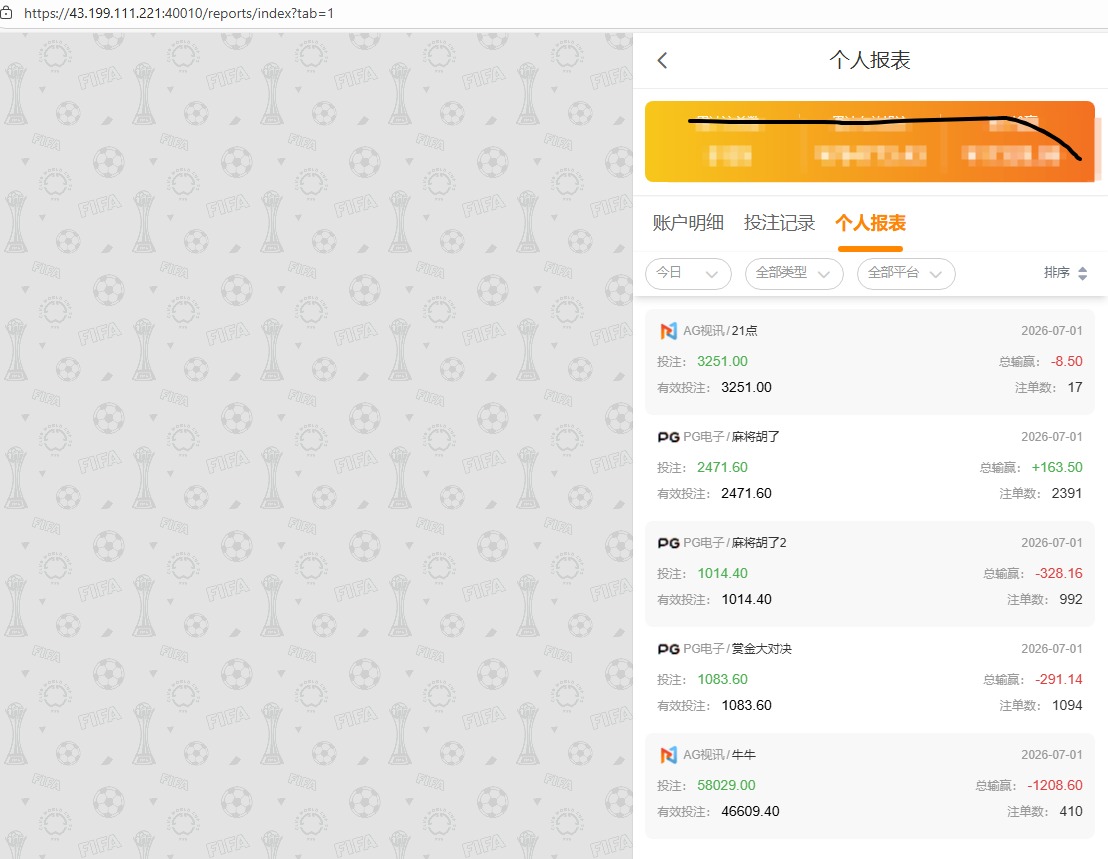Image resolution: width=1108 pixels, height=859 pixels.
Task: Click bet amount 3251.00 in green
Action: (722, 362)
